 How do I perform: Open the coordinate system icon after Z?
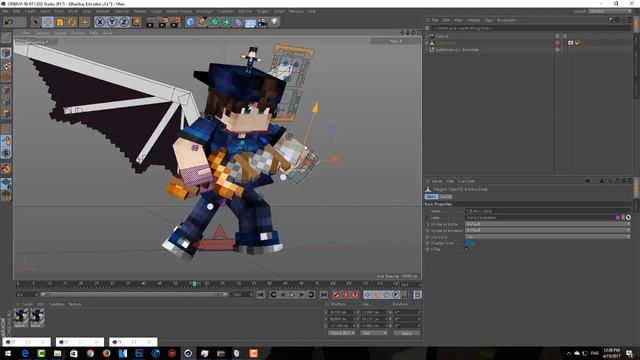pyautogui.click(x=136, y=22)
